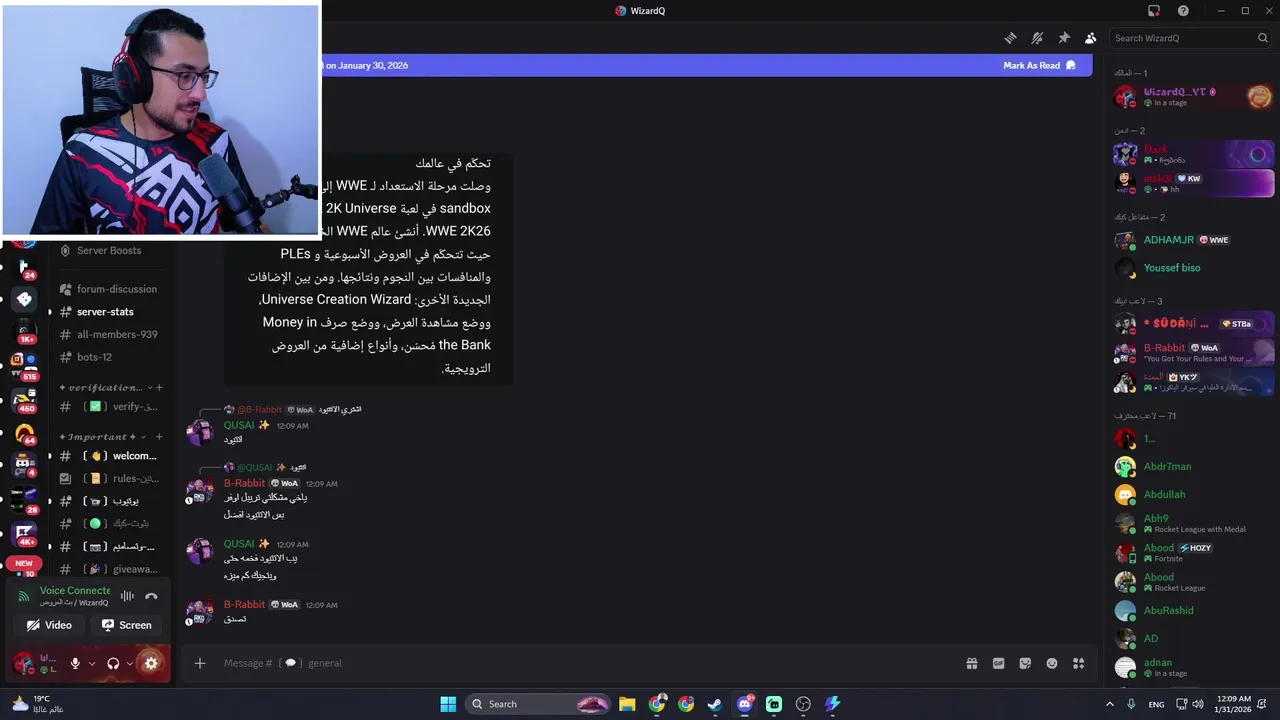Viewport: 1280px width, 720px height.
Task: Collapse the Important category chevron
Action: point(145,437)
